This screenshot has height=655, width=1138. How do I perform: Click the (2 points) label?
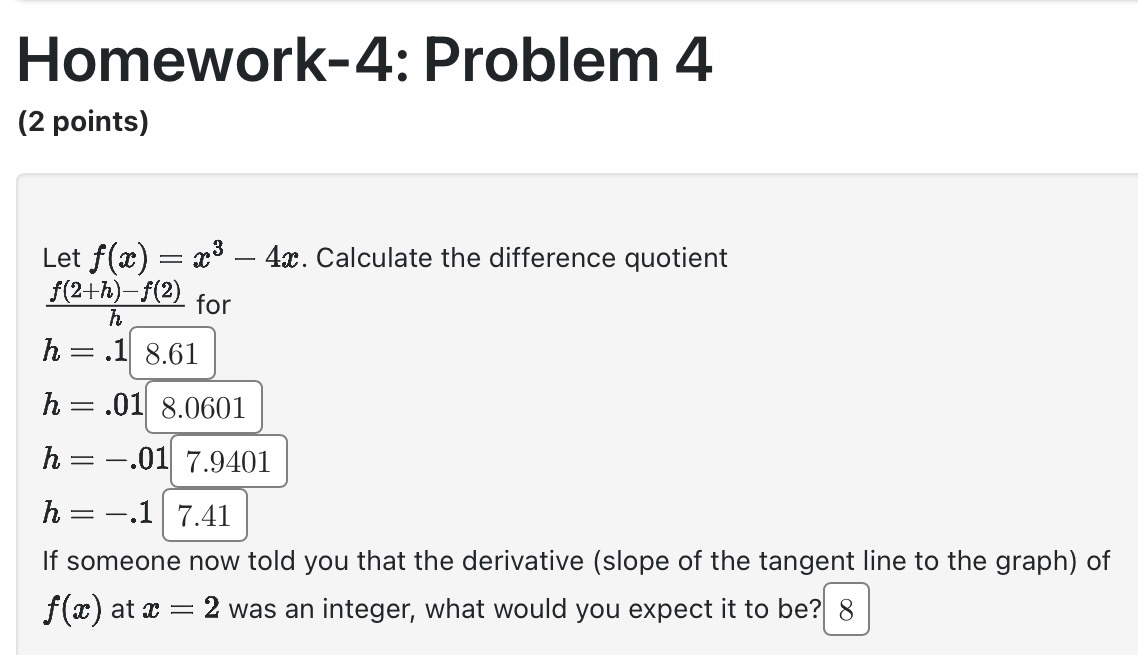(x=83, y=121)
